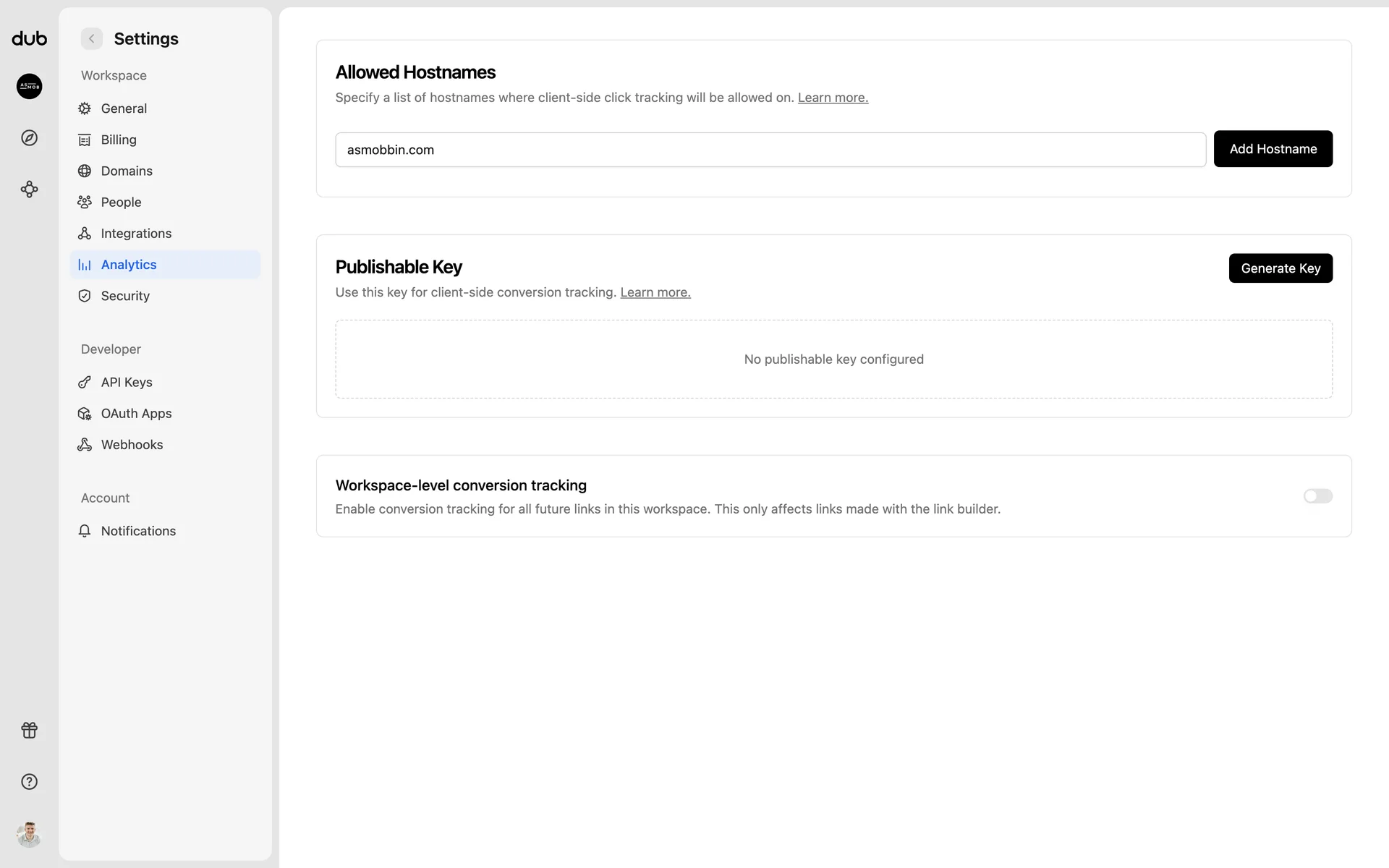The height and width of the screenshot is (868, 1389).
Task: Open the gift rewards icon
Action: pos(29,731)
